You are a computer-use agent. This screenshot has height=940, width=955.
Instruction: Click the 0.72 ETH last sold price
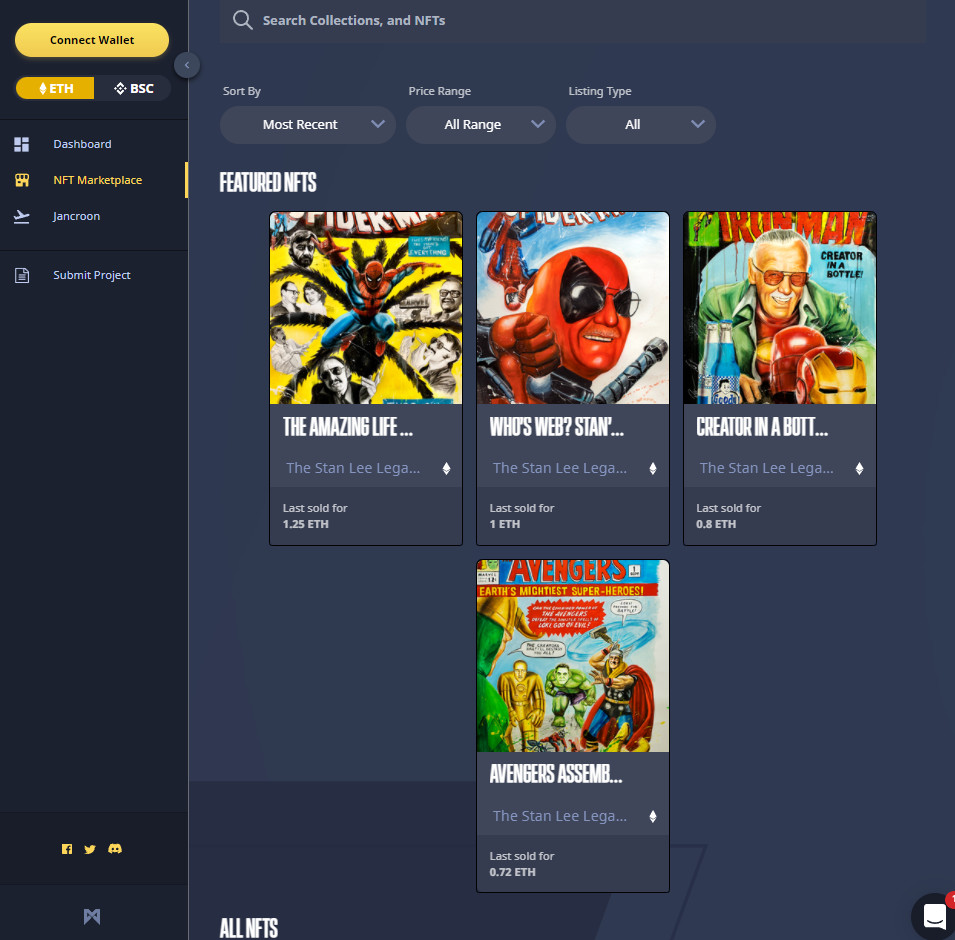513,872
